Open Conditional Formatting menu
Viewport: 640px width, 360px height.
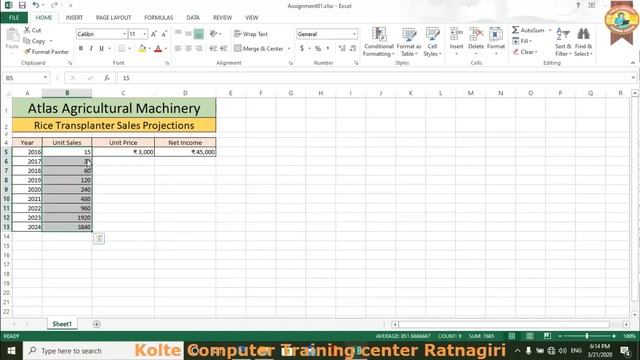[x=379, y=42]
